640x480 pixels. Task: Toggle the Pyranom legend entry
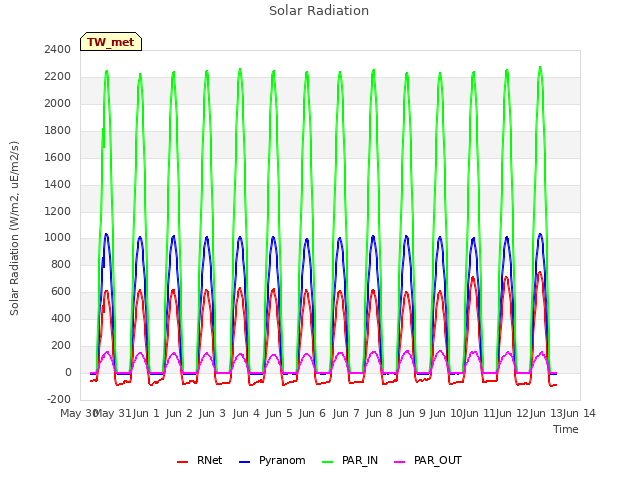pyautogui.click(x=272, y=461)
